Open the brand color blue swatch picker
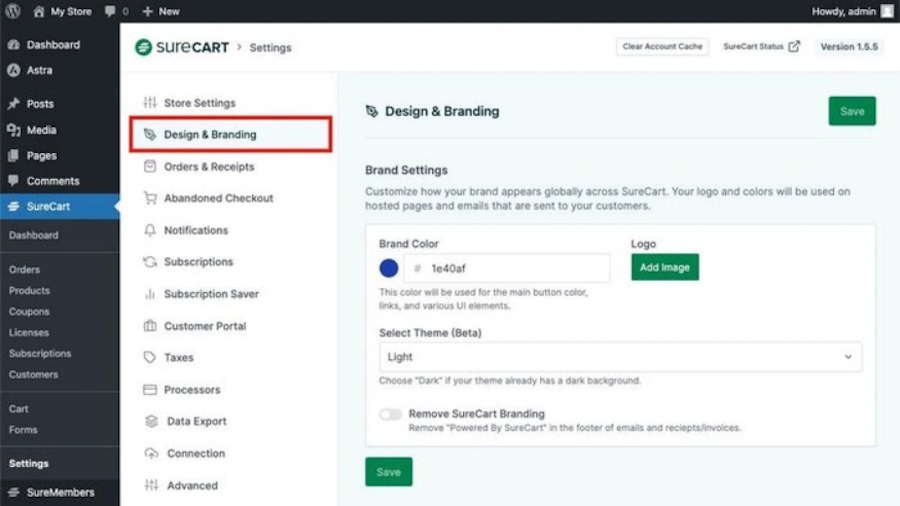The width and height of the screenshot is (900, 506). click(389, 268)
